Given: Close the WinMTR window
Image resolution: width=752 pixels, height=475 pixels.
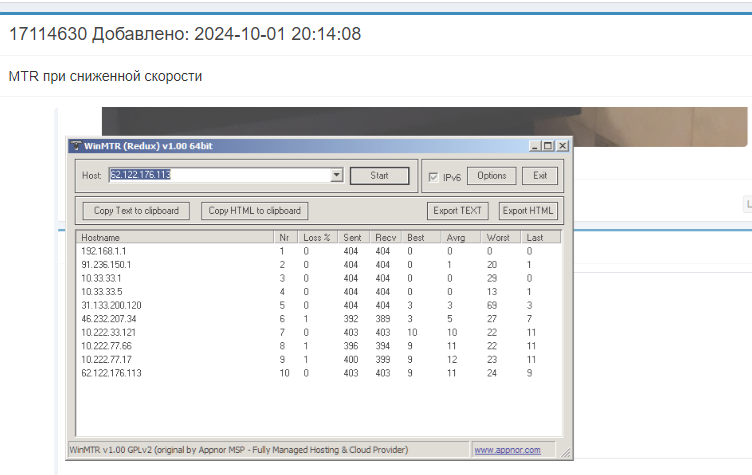Looking at the screenshot, I should click(562, 146).
